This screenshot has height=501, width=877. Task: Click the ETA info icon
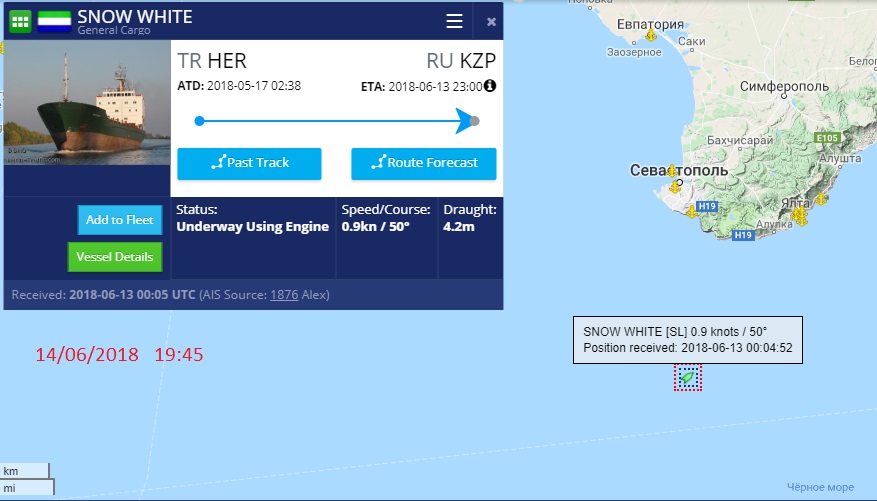(x=490, y=86)
